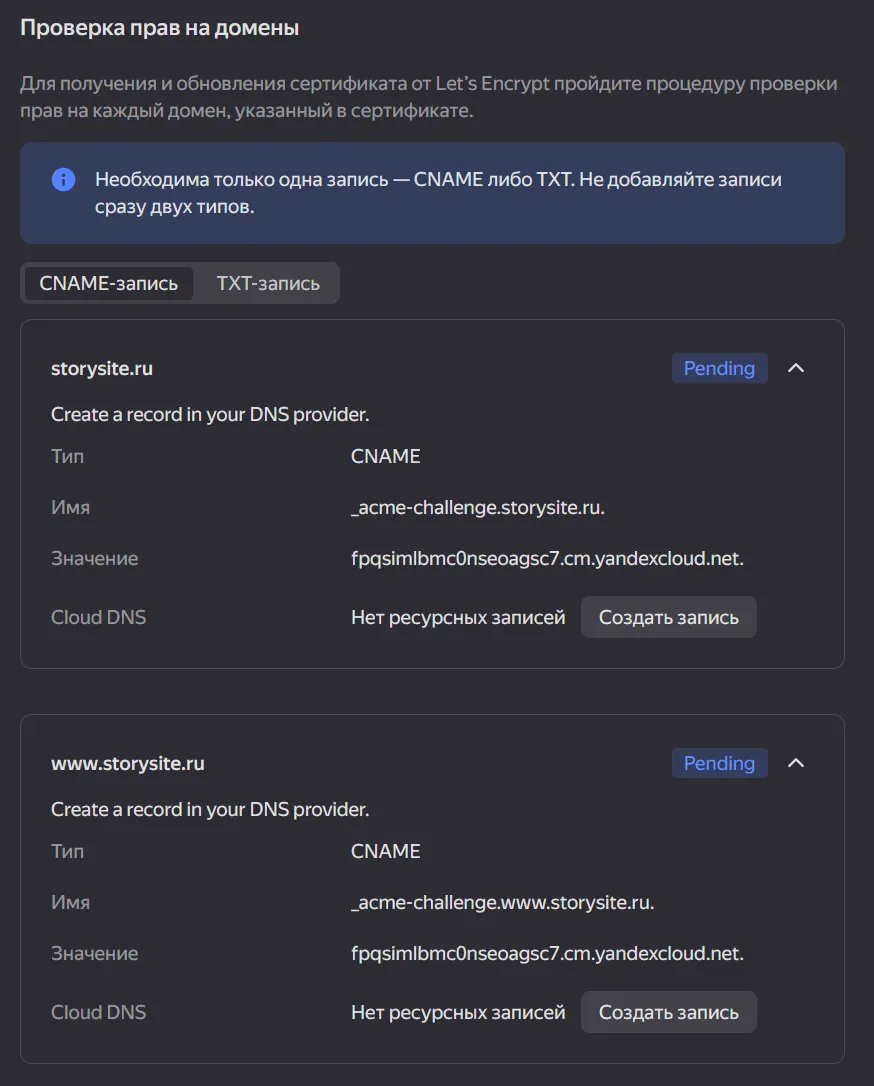Viewport: 874px width, 1086px height.
Task: Click the yandexcloud.net value in www.storysite.ru card
Action: click(x=547, y=953)
